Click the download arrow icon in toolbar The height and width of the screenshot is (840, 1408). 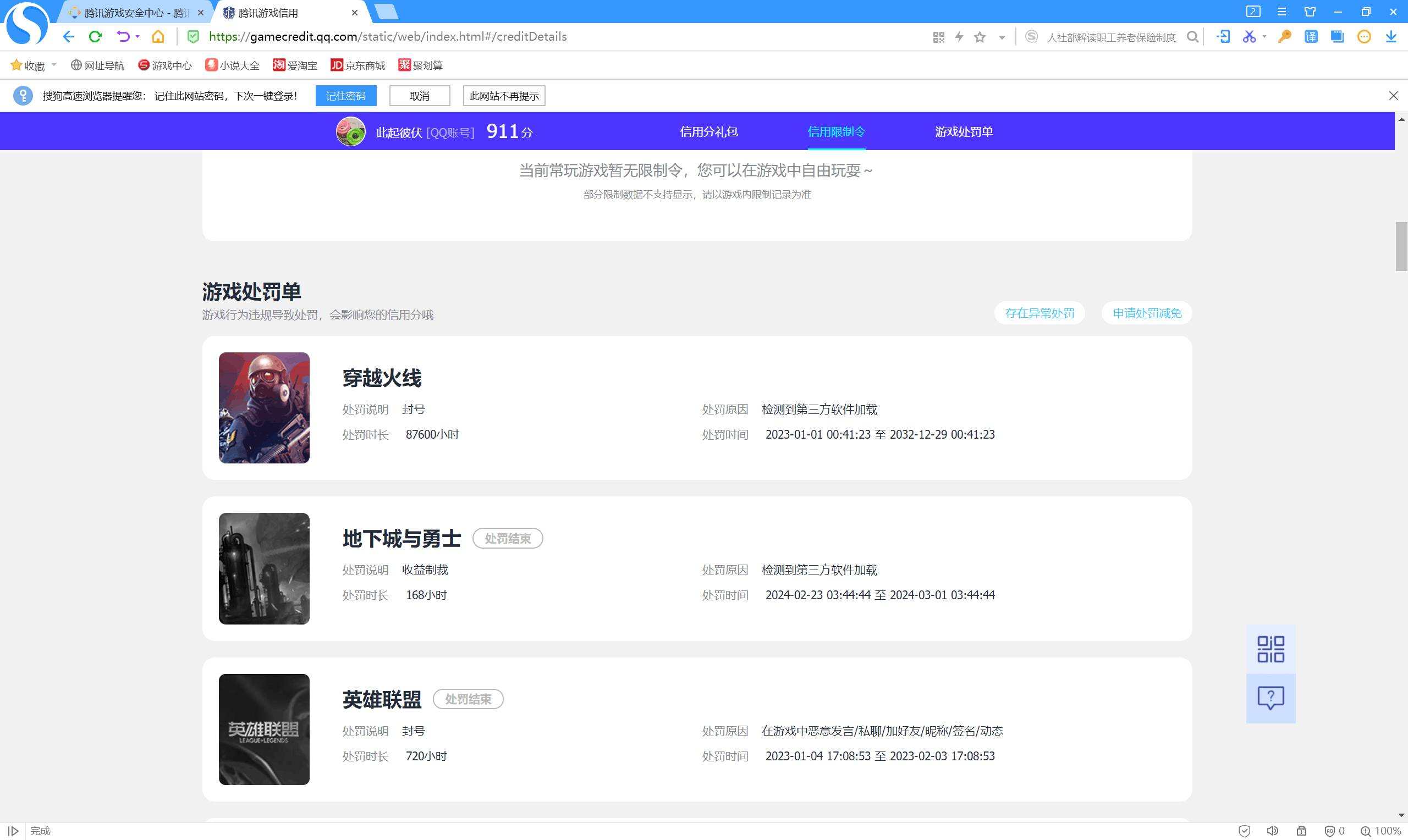1391,37
